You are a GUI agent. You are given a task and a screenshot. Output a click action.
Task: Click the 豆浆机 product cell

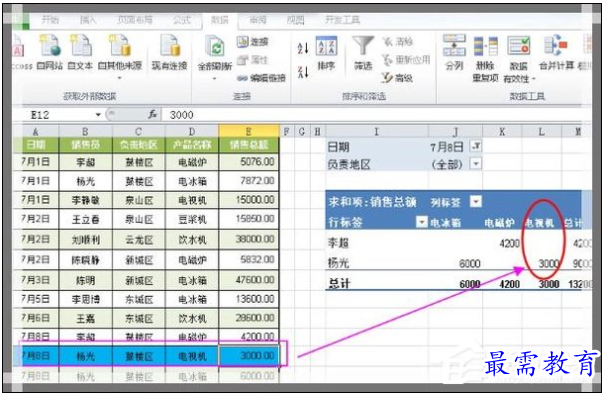[192, 220]
